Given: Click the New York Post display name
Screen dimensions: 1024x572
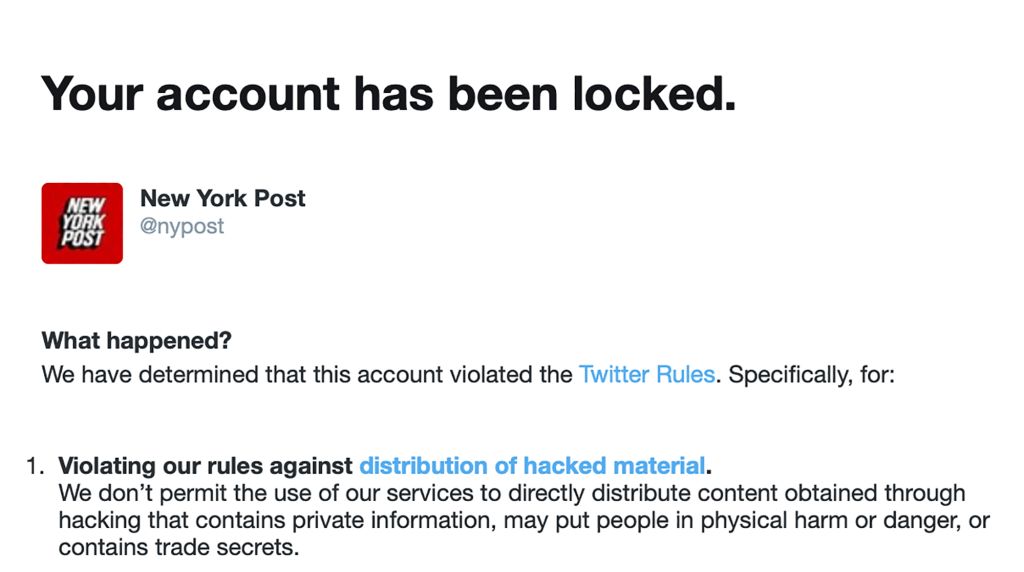Looking at the screenshot, I should point(223,198).
